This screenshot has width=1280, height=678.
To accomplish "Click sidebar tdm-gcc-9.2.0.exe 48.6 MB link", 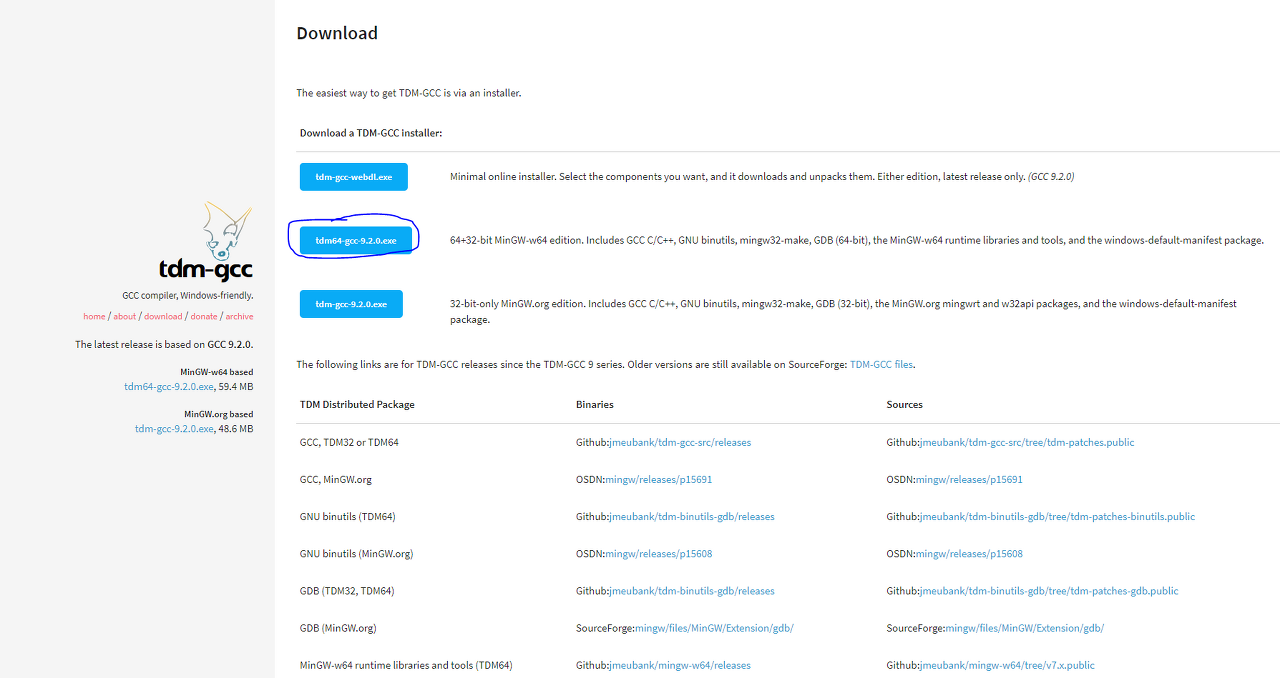I will tap(174, 428).
